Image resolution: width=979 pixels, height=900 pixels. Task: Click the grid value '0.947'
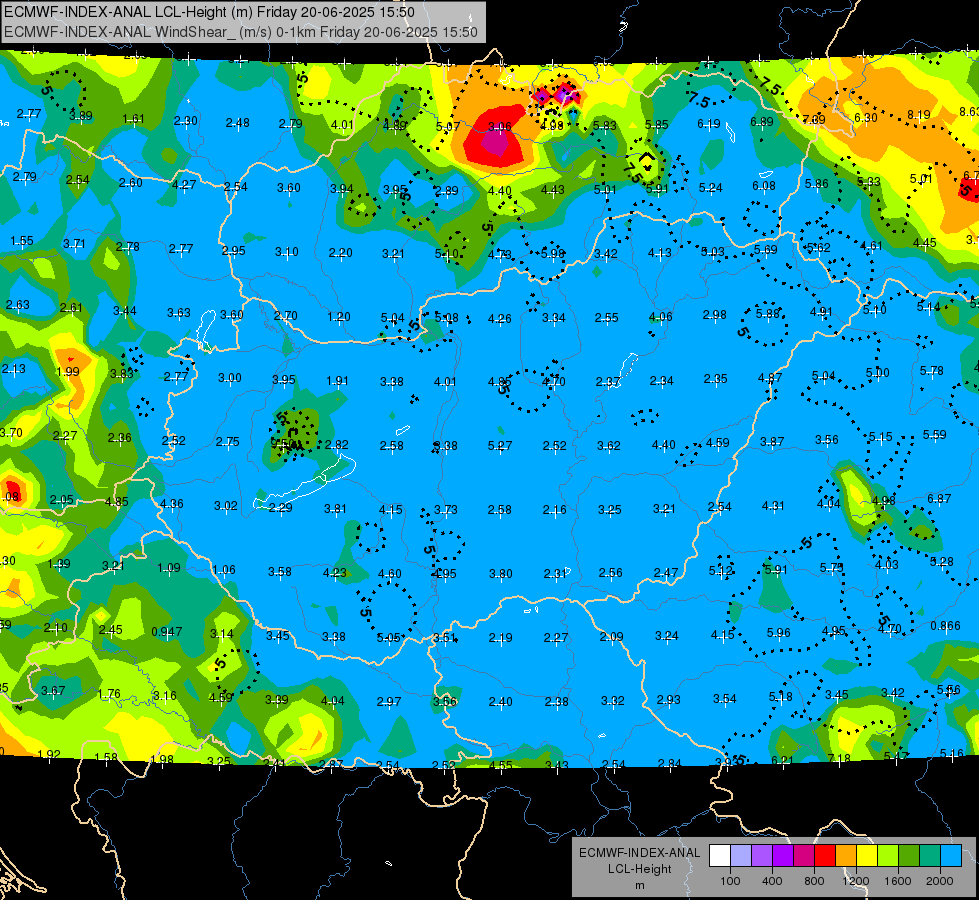(167, 631)
